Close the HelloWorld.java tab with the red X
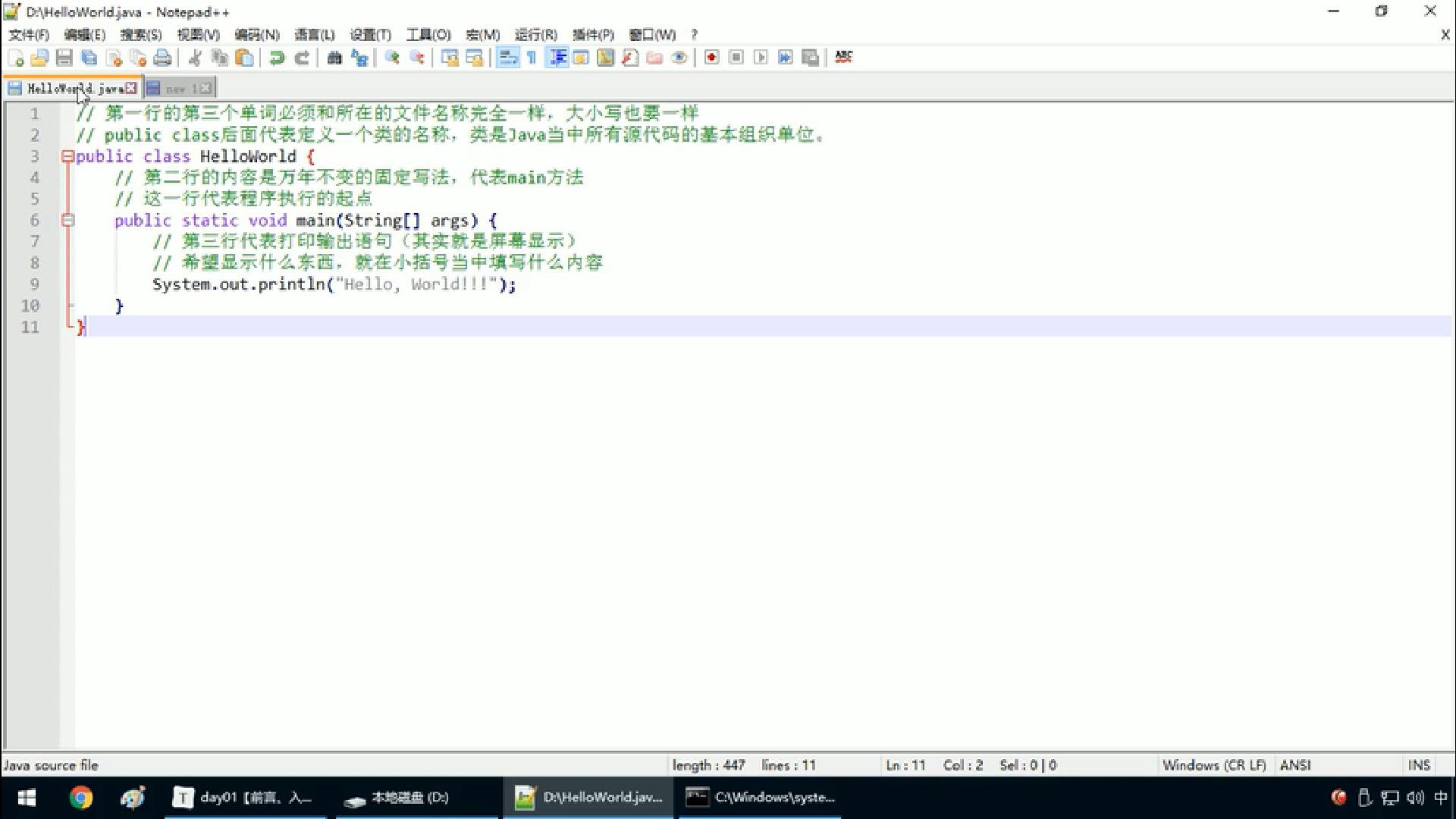Screen dimensions: 1456x819 (131, 88)
